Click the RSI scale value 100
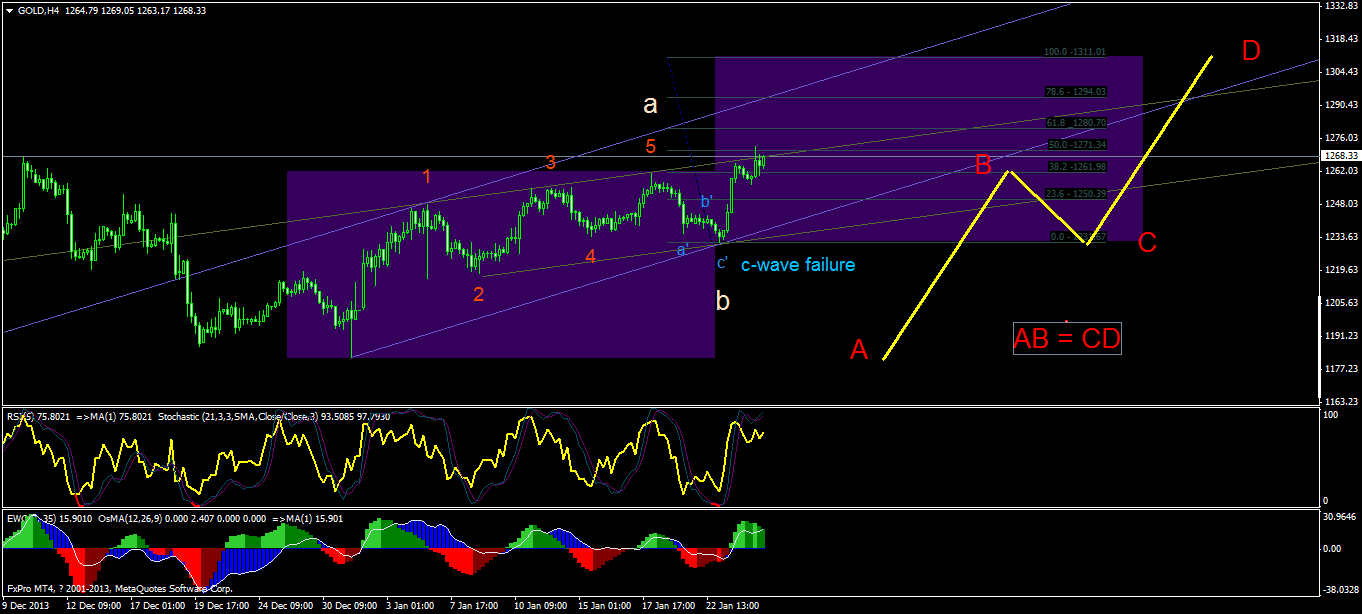The width and height of the screenshot is (1362, 614). point(1331,413)
